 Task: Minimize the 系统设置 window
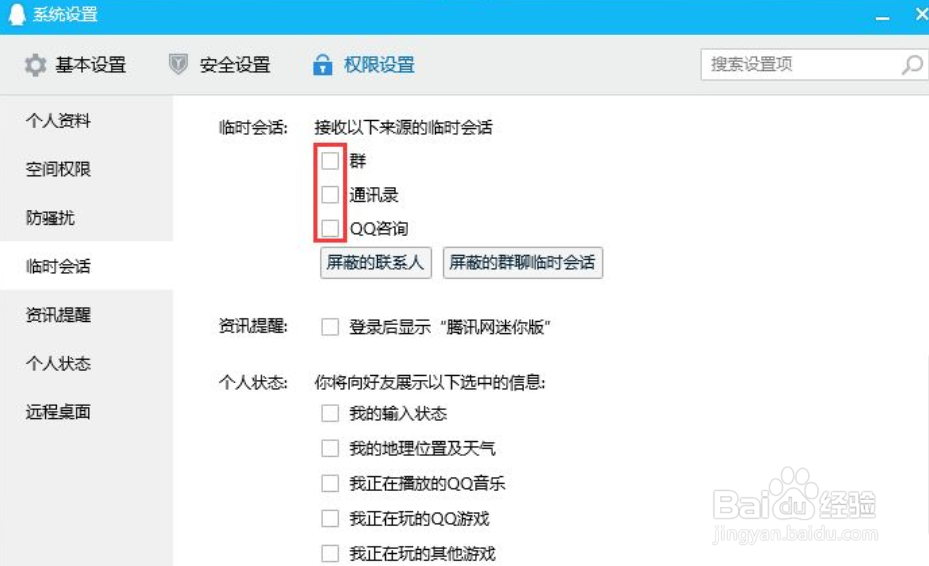(x=882, y=18)
